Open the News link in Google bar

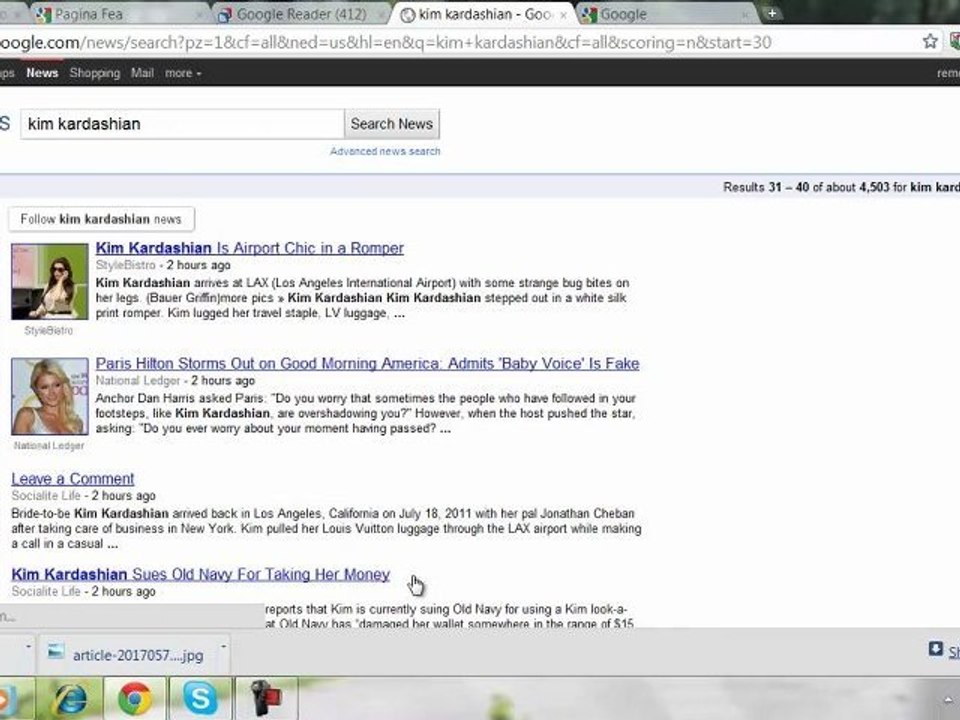[42, 73]
